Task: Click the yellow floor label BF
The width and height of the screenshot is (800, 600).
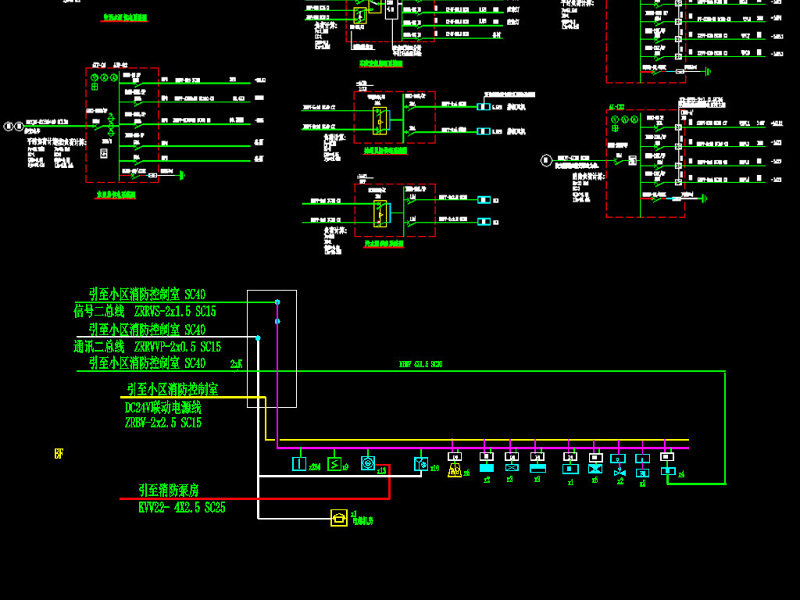Action: pyautogui.click(x=59, y=454)
